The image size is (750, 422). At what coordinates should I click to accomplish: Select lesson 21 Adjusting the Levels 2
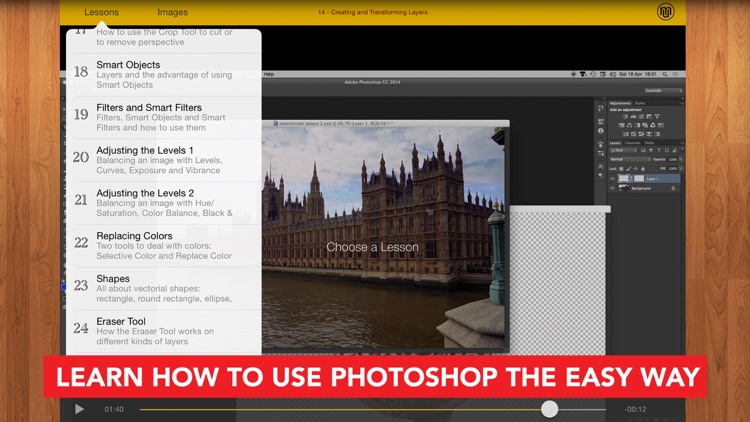point(164,203)
